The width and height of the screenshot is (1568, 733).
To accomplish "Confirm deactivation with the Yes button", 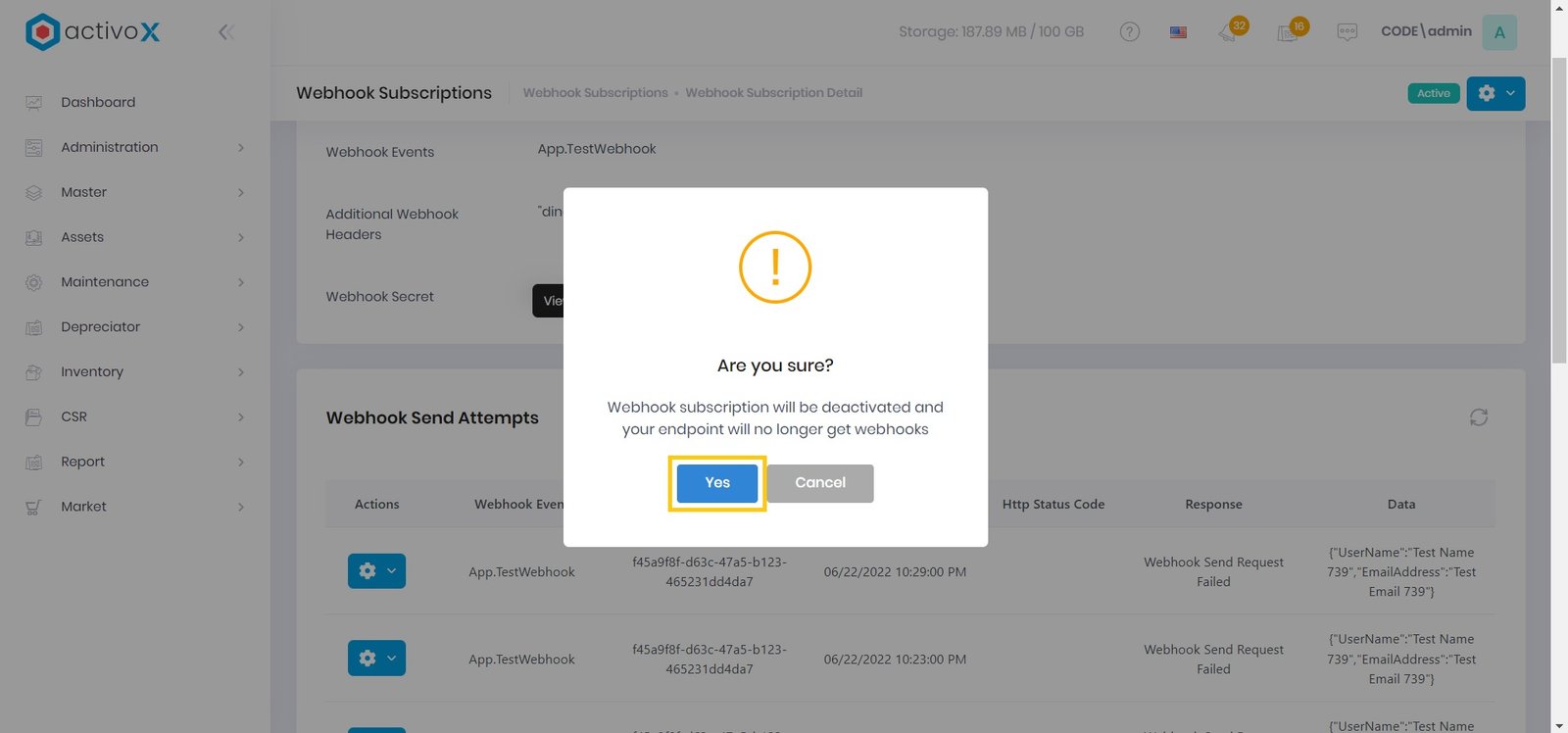I will click(717, 483).
